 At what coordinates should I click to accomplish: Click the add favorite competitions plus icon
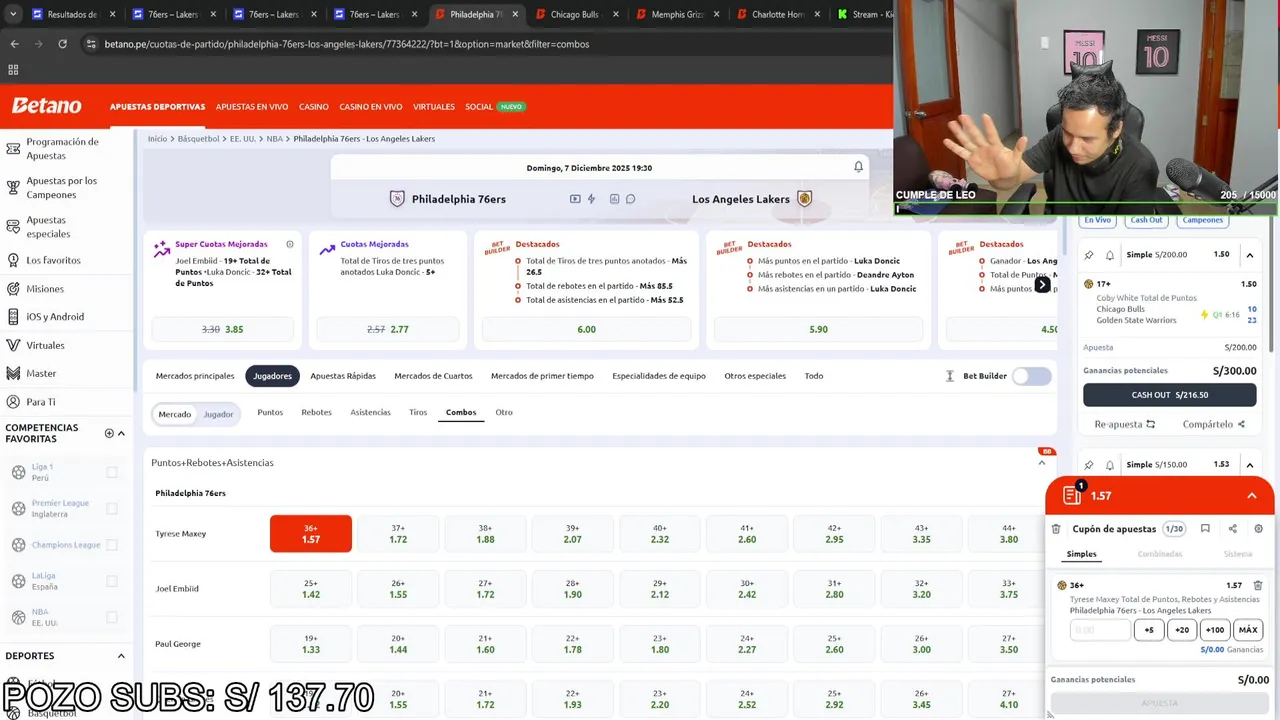point(109,433)
